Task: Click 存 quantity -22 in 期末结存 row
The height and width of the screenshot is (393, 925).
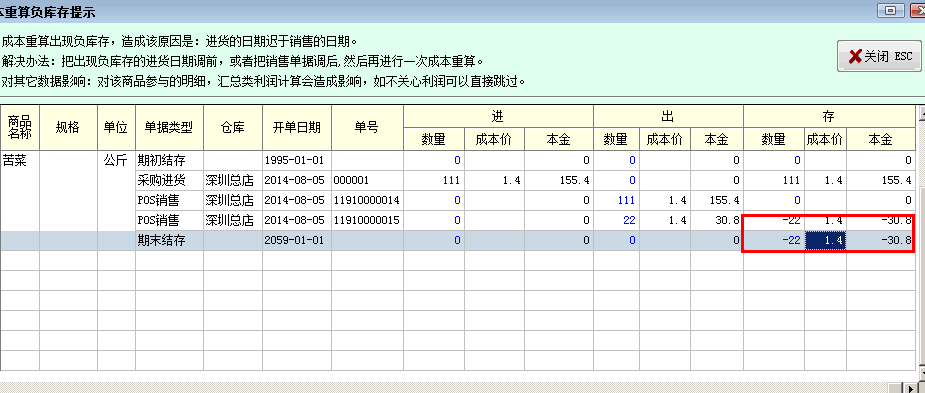Action: (774, 240)
